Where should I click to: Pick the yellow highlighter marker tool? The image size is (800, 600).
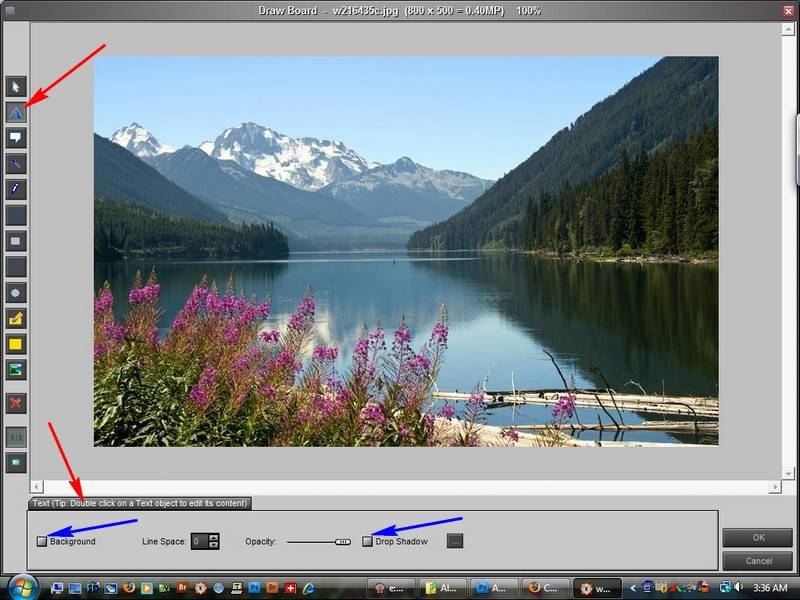pyautogui.click(x=16, y=318)
